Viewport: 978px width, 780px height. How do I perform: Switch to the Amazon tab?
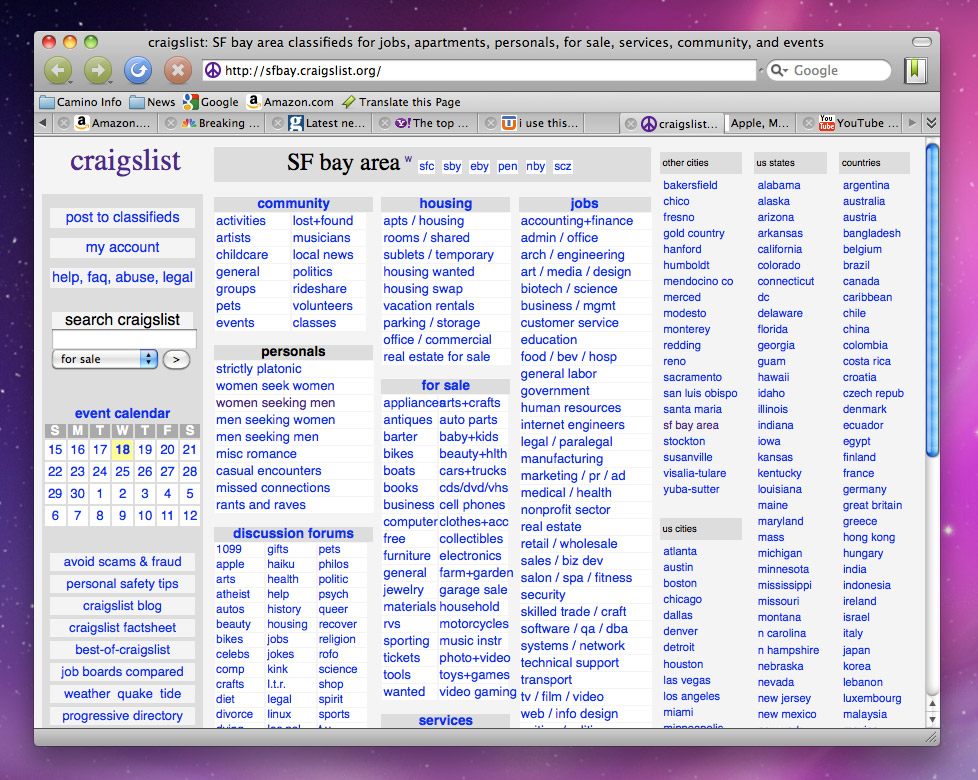point(112,123)
